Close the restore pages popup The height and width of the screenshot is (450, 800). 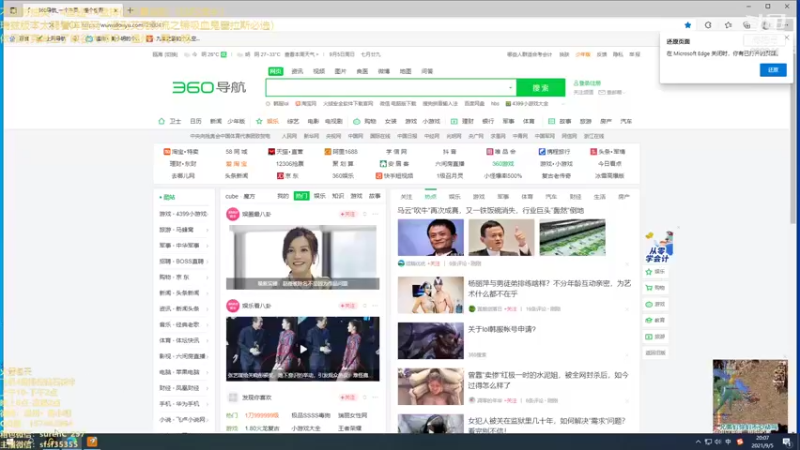[x=787, y=38]
